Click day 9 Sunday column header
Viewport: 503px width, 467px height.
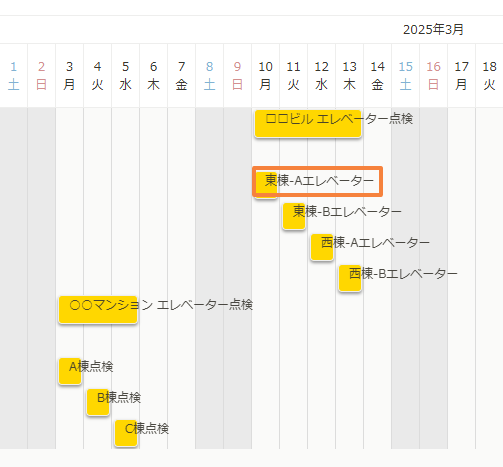point(237,75)
